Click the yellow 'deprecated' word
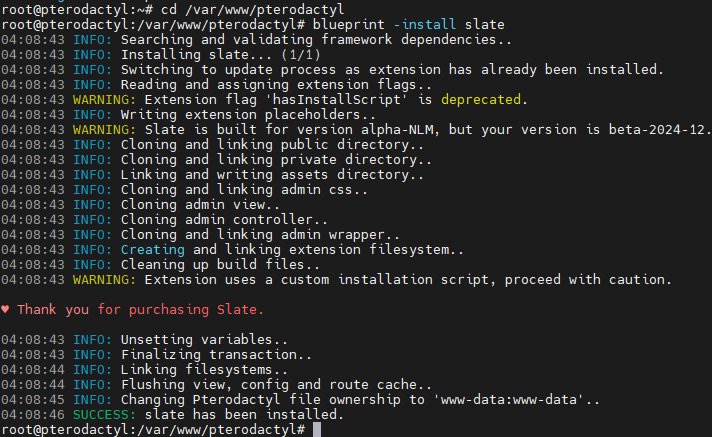The width and height of the screenshot is (712, 437). (481, 99)
